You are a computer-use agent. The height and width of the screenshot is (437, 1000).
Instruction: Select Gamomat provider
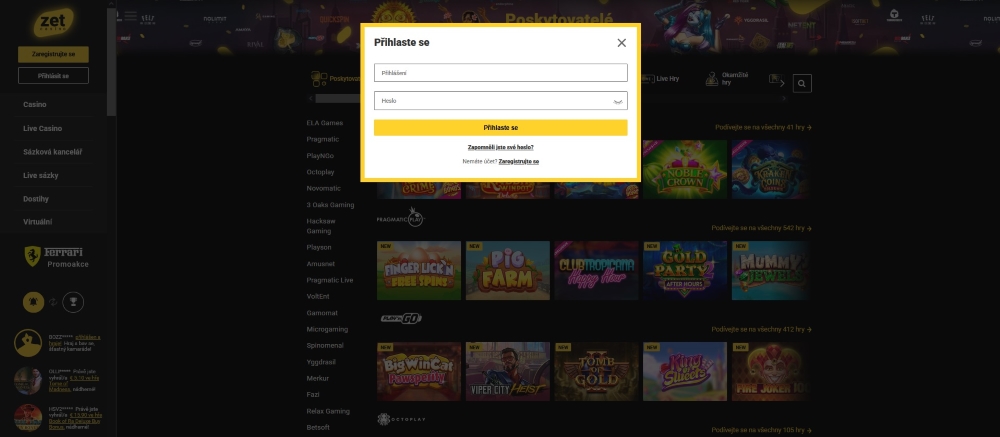pyautogui.click(x=322, y=313)
